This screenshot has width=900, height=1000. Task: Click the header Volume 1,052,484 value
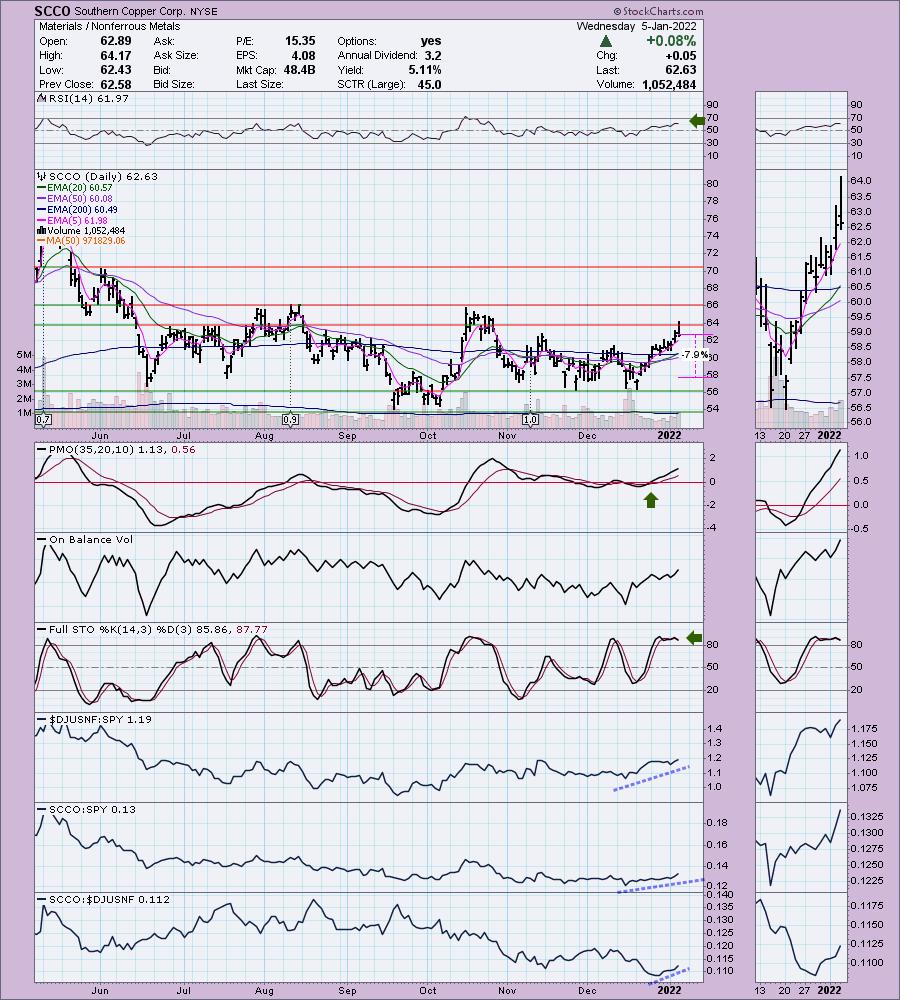click(x=669, y=84)
